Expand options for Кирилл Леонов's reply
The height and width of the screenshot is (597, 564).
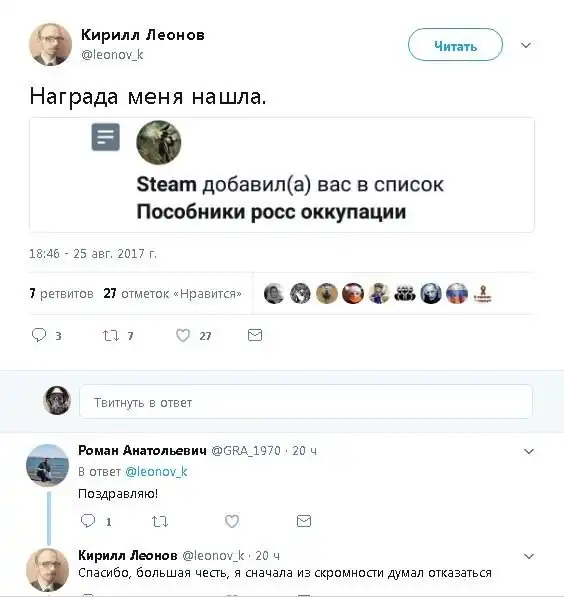[529, 556]
